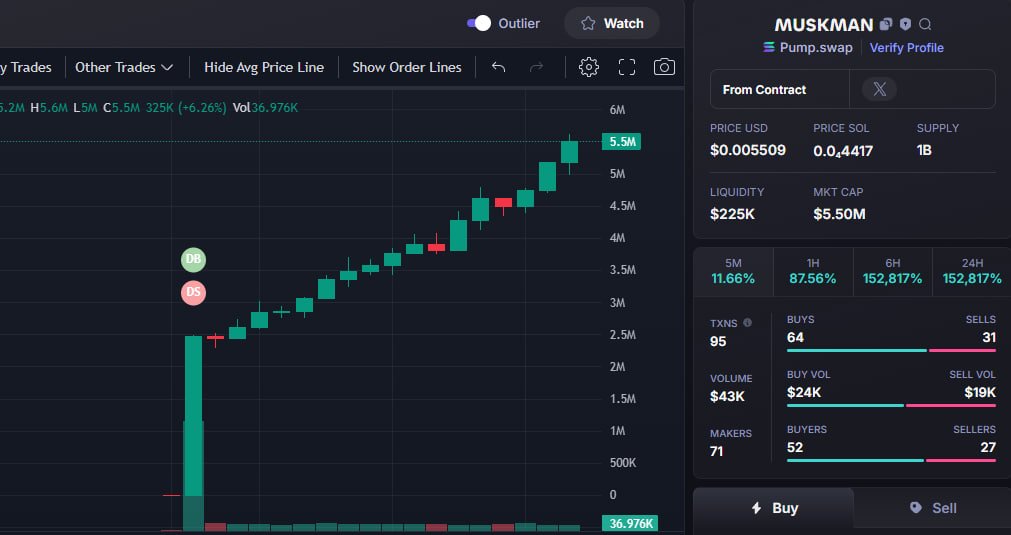Enter fullscreen chart mode icon
Viewport: 1011px width, 535px height.
coord(627,67)
